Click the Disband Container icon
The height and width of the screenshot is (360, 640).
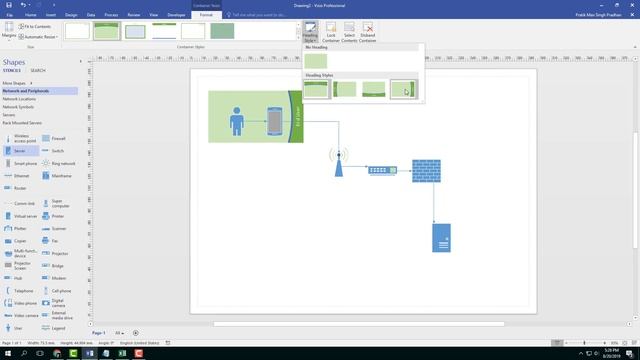pos(367,32)
